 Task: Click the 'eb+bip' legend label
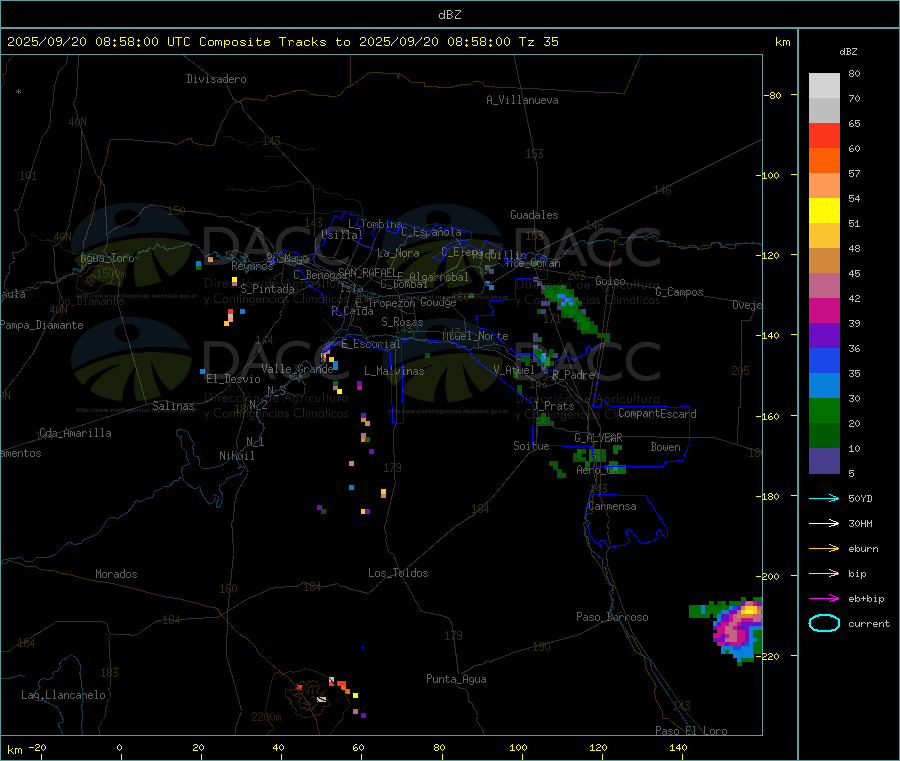coord(866,599)
